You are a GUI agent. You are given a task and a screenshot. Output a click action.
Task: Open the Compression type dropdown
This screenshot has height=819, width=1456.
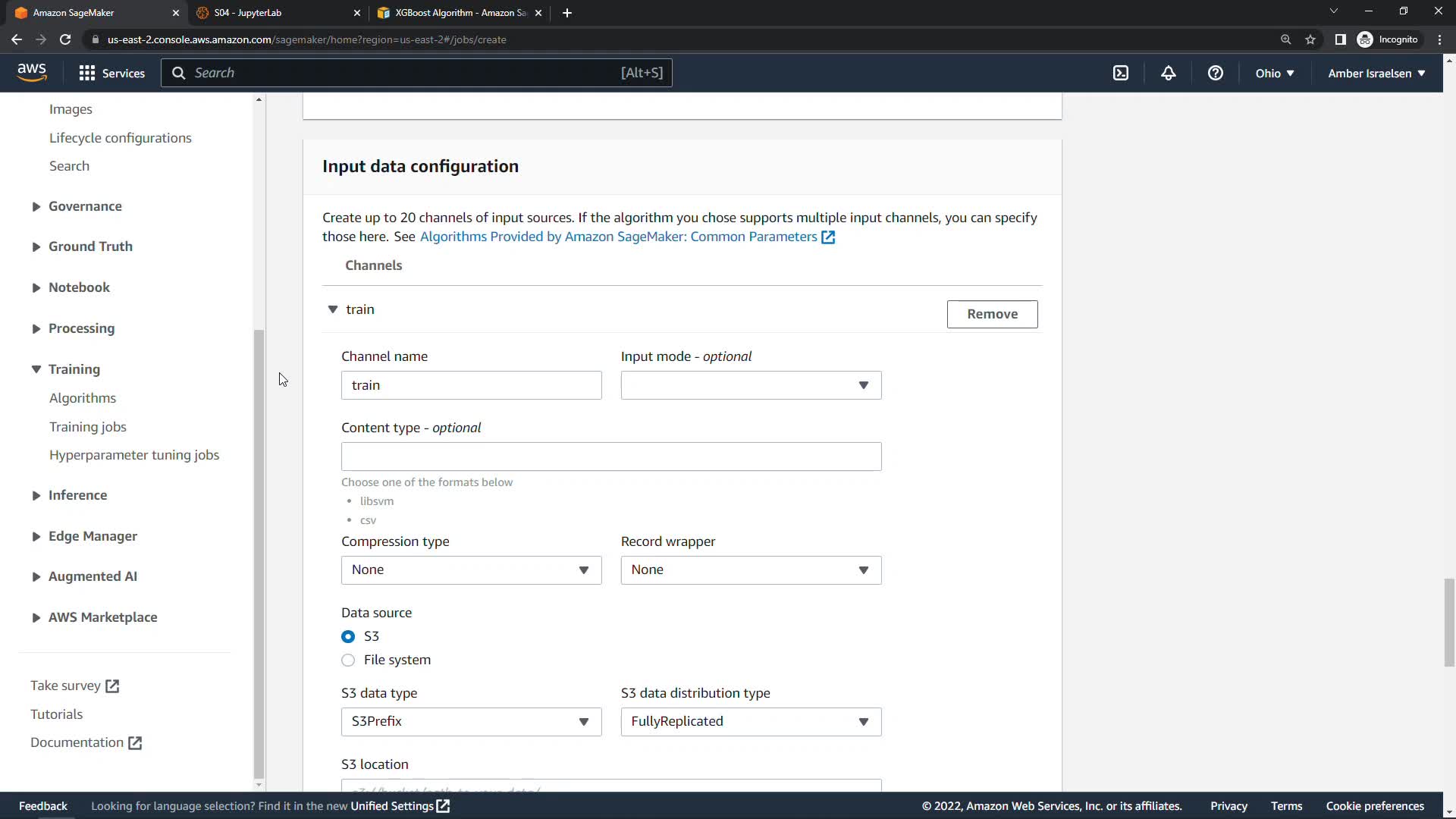point(471,570)
